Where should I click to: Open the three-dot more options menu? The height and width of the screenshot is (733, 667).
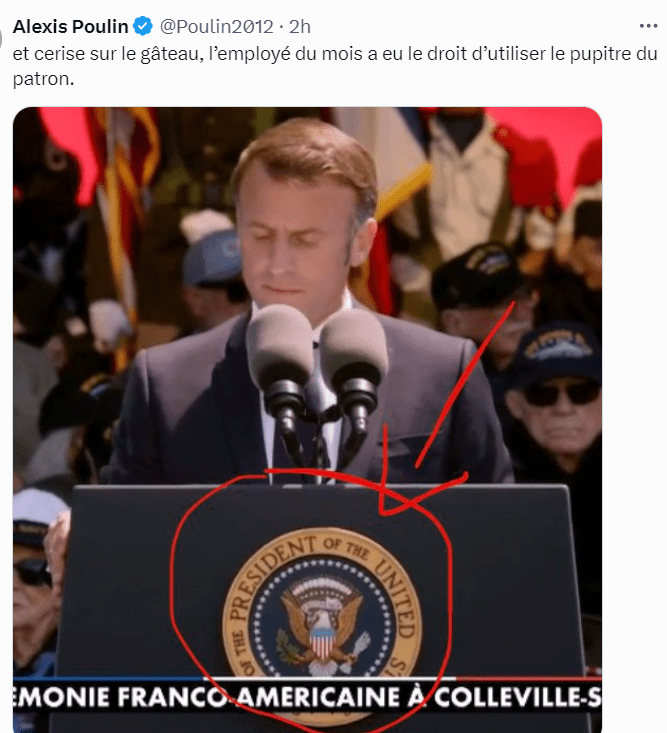click(648, 26)
